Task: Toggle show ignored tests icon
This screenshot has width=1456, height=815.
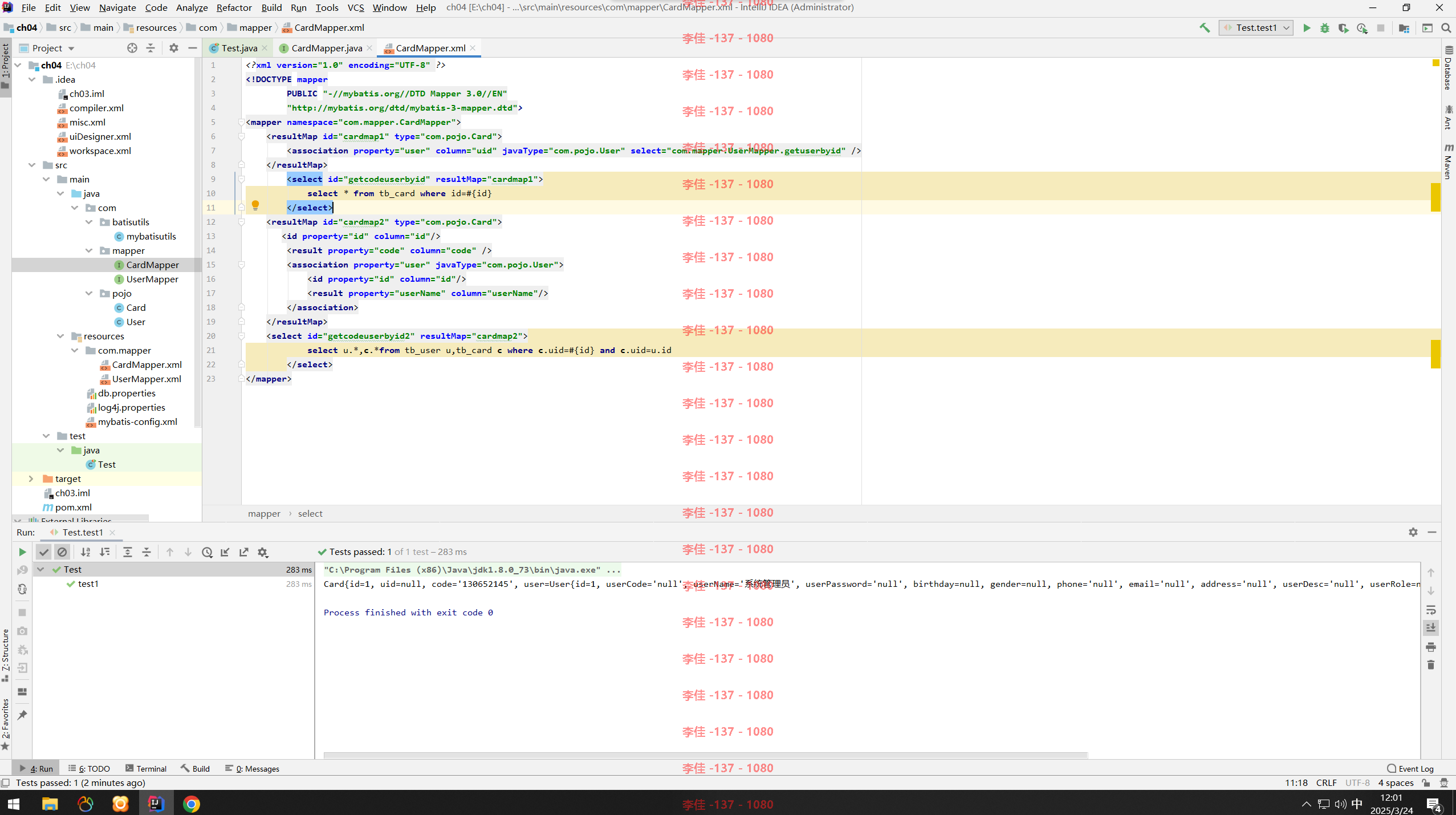Action: coord(62,552)
